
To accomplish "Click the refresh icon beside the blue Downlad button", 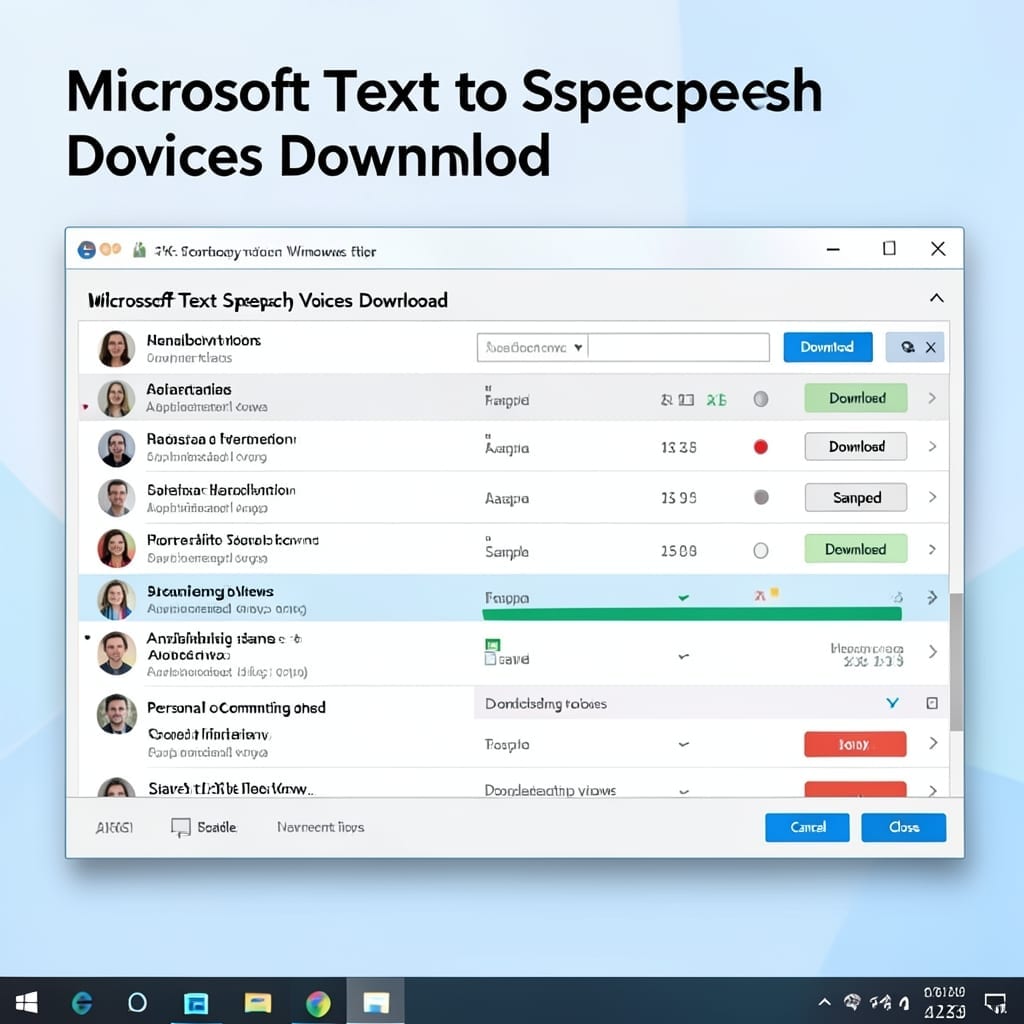I will [907, 347].
